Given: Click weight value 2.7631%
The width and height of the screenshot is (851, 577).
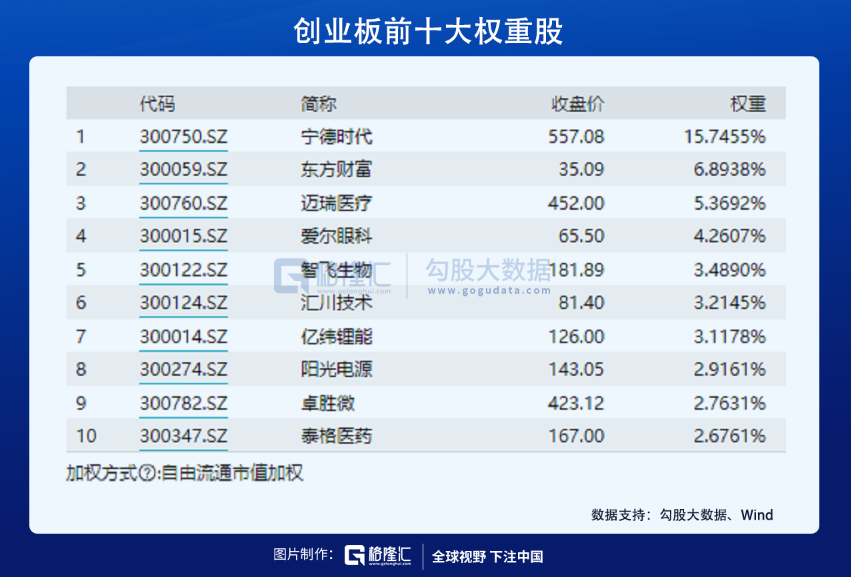Looking at the screenshot, I should 729,403.
